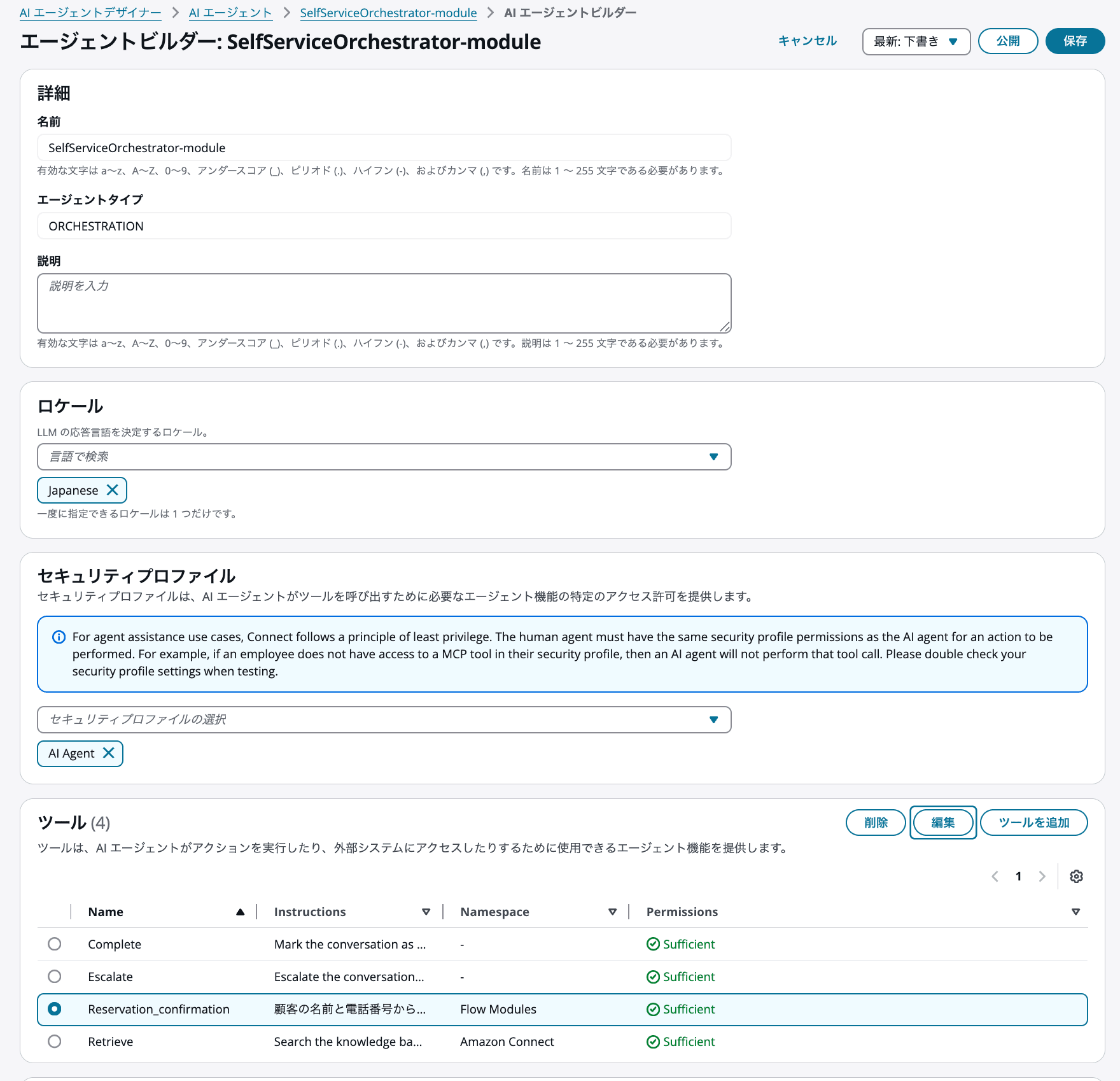Go to next page of tools
1120x1081 pixels.
(1042, 877)
